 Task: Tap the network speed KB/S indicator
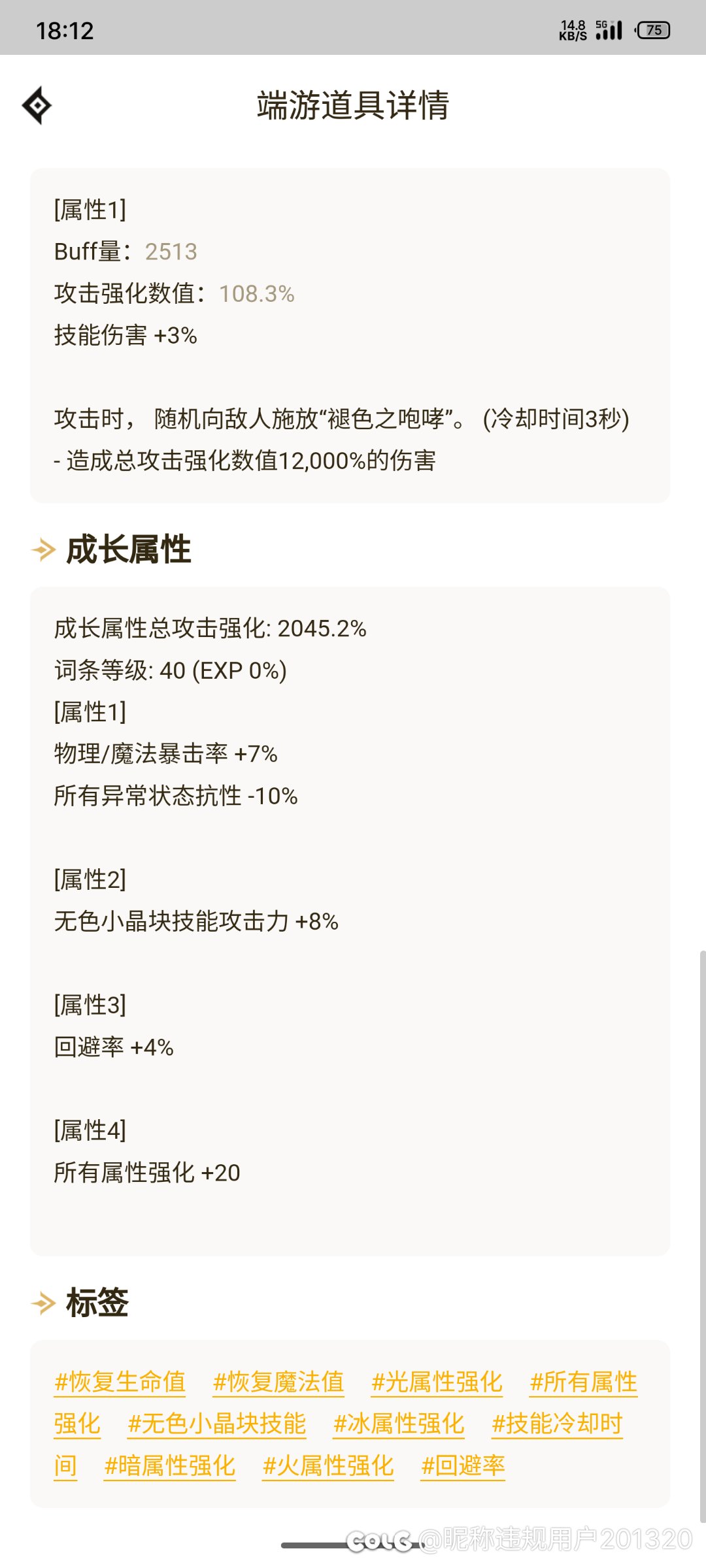[x=573, y=30]
